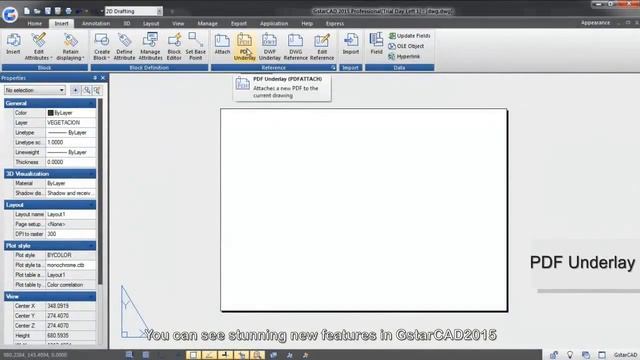Toggle third highlighted status bar mode button
The width and height of the screenshot is (640, 360).
(x=225, y=355)
